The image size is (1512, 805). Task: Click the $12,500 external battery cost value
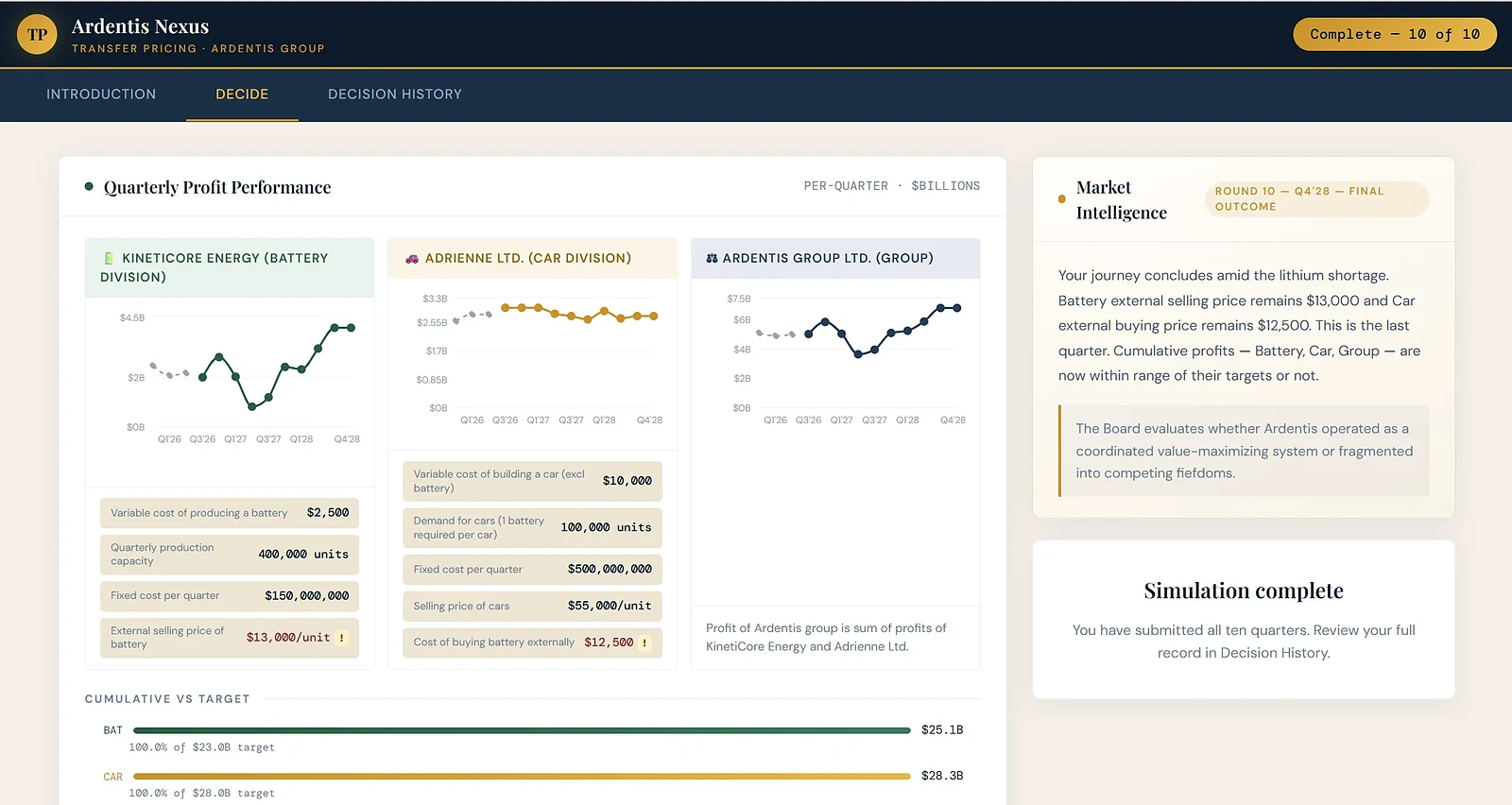coord(609,642)
